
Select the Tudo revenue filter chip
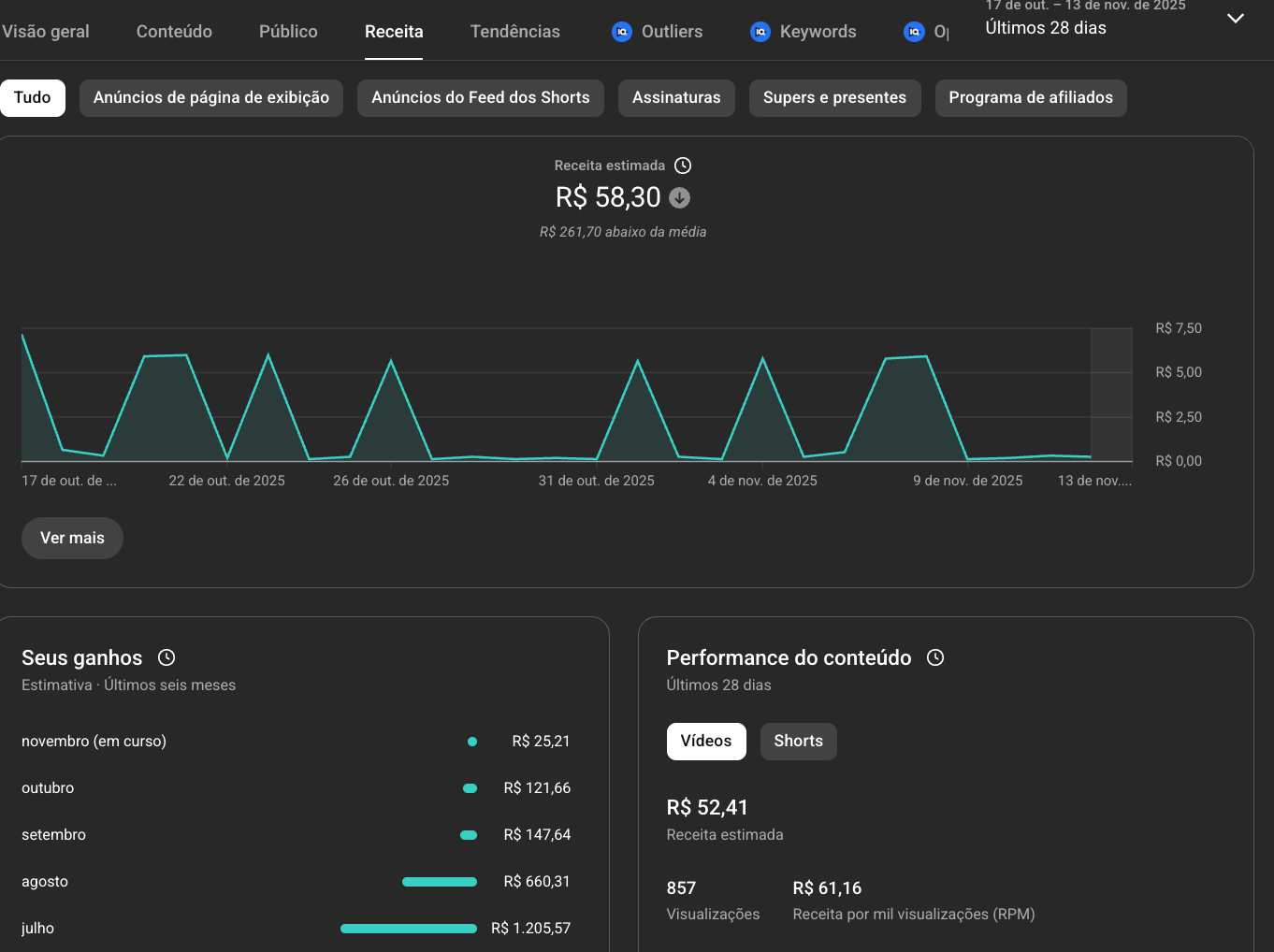(x=33, y=97)
